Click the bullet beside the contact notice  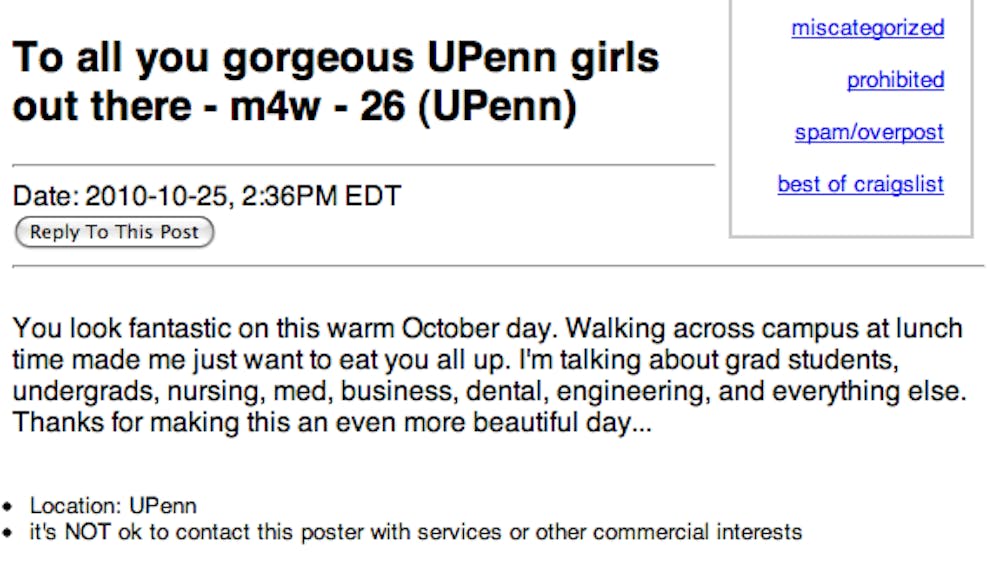click(x=17, y=533)
